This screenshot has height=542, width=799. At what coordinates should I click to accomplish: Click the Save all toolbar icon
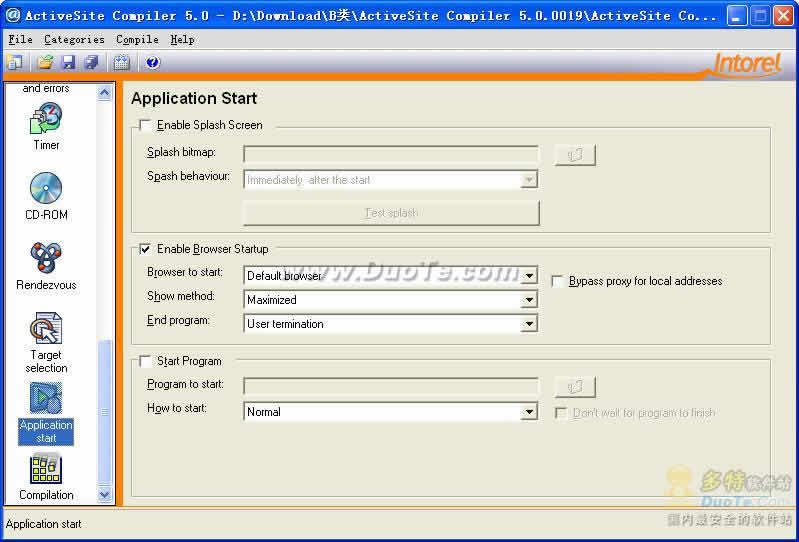click(92, 62)
